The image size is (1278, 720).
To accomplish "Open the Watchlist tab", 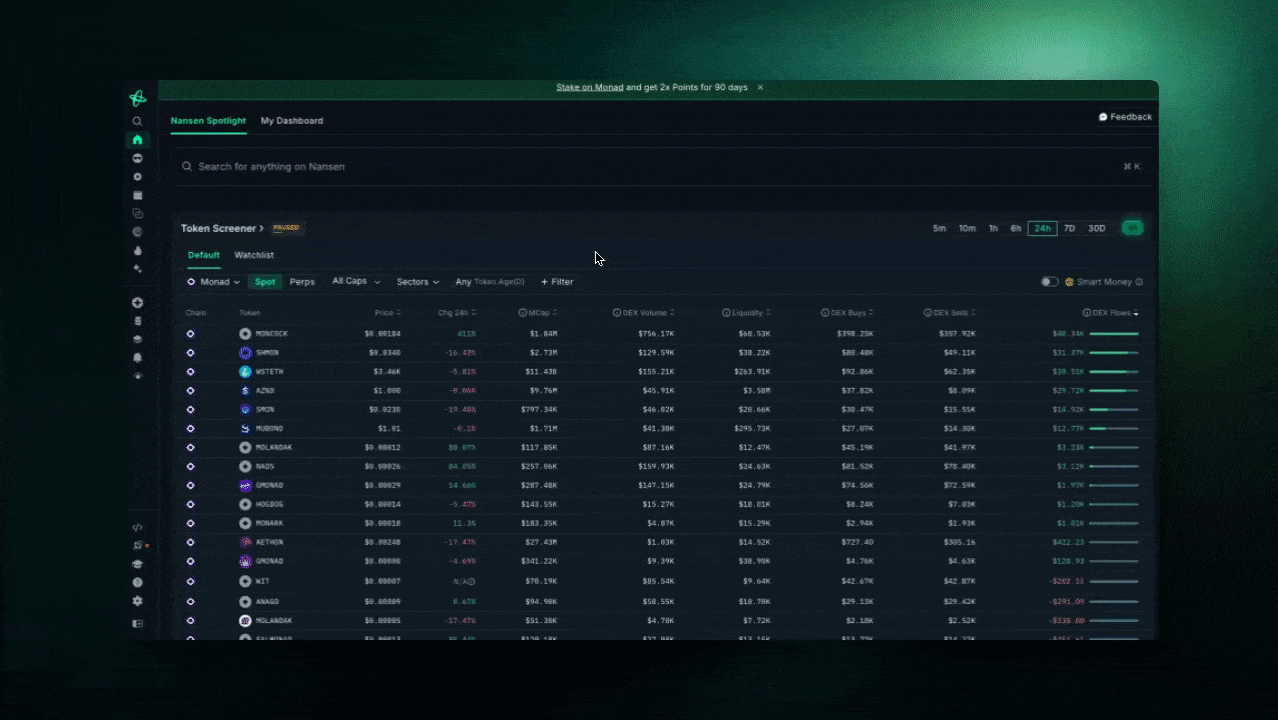I will coord(254,255).
